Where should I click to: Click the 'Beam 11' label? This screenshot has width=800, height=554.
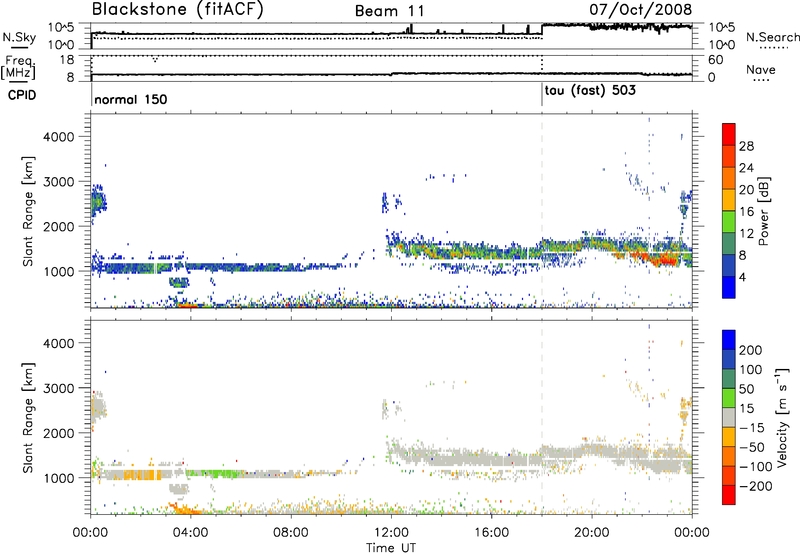pos(389,11)
